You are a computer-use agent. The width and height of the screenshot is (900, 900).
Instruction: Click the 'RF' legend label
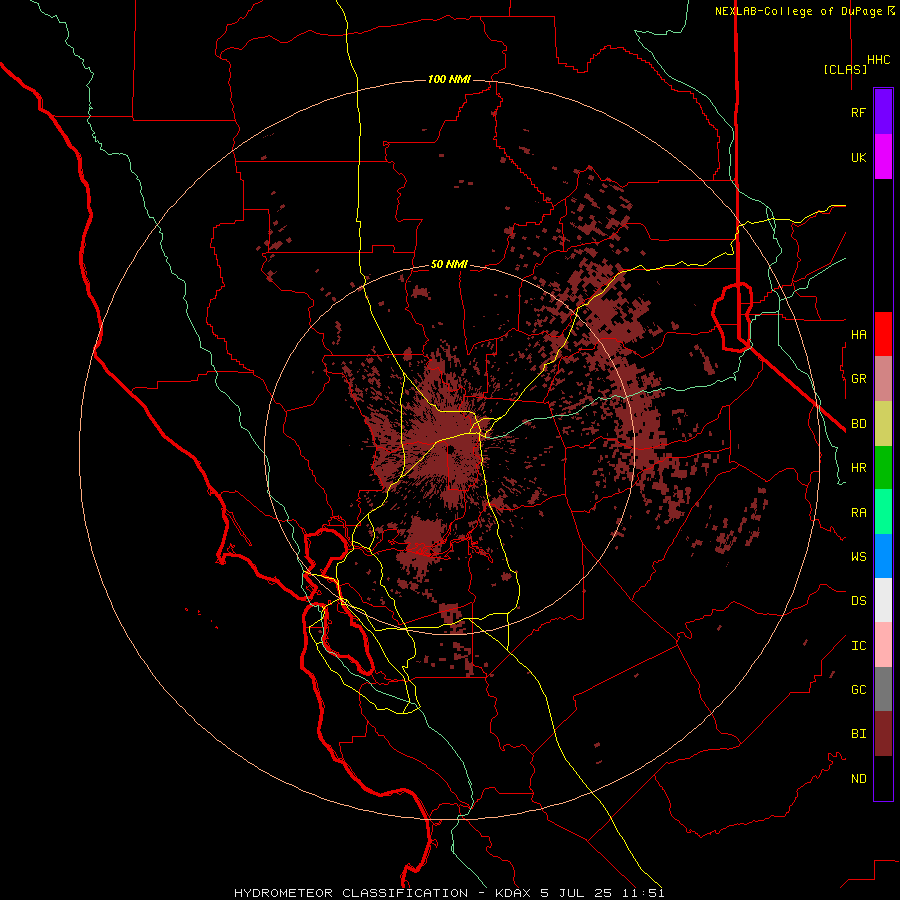click(858, 112)
